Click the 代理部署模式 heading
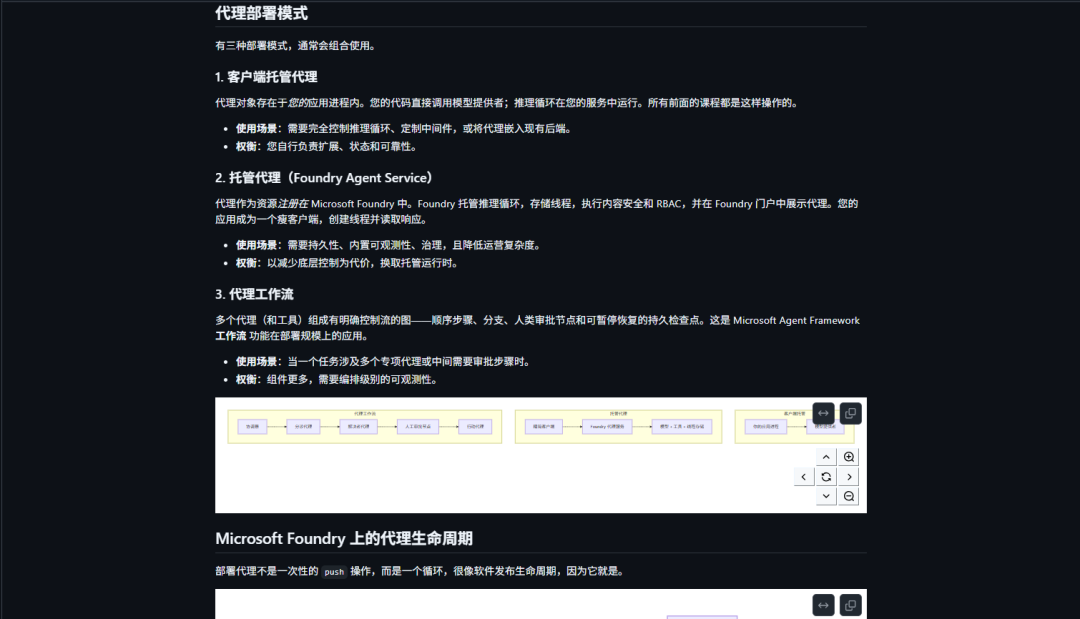The image size is (1080, 619). tap(261, 13)
